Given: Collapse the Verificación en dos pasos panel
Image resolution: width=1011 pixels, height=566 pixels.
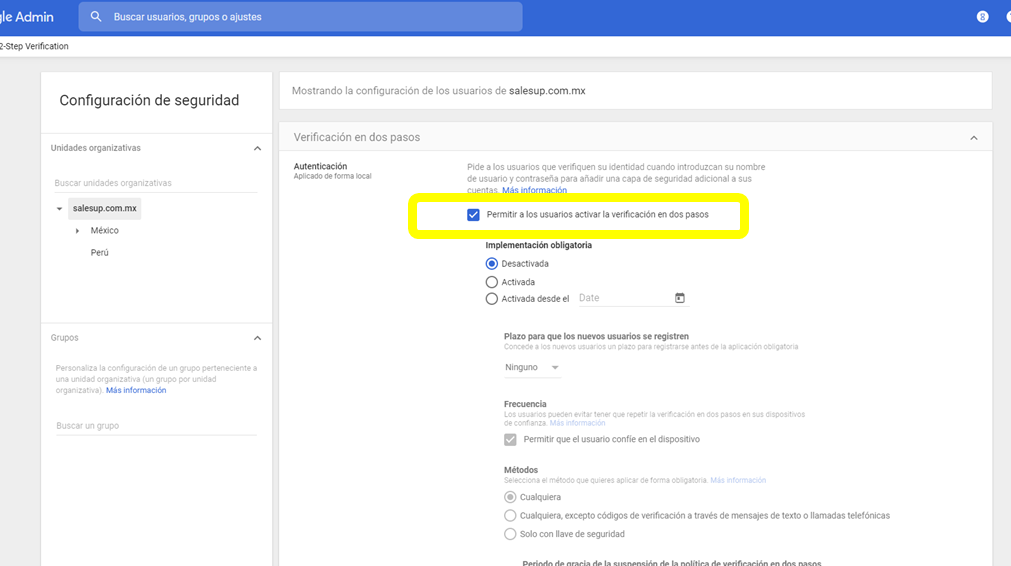Looking at the screenshot, I should coord(974,138).
